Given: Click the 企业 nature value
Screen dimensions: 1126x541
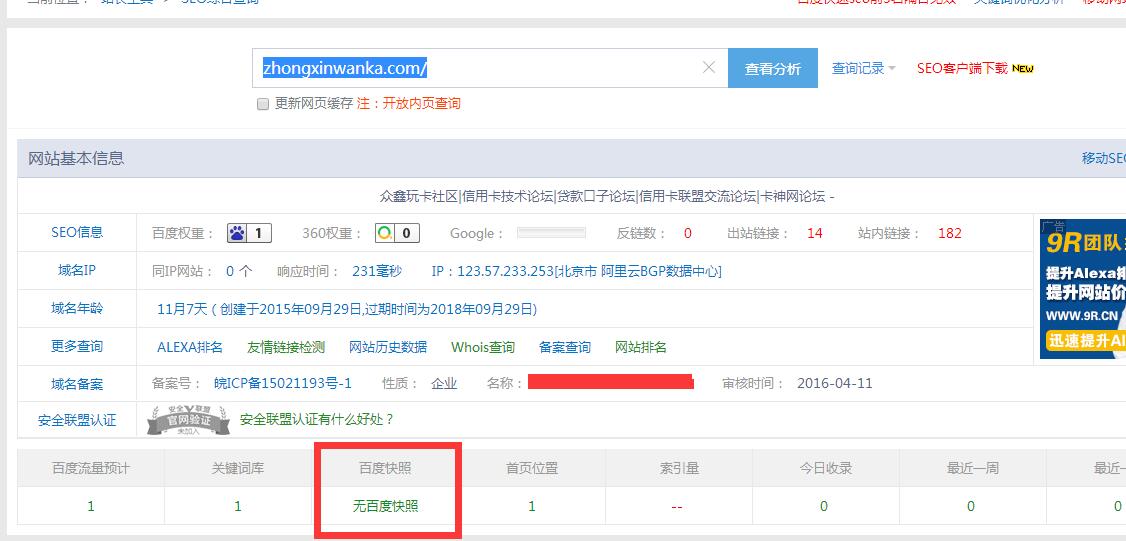Looking at the screenshot, I should 444,383.
